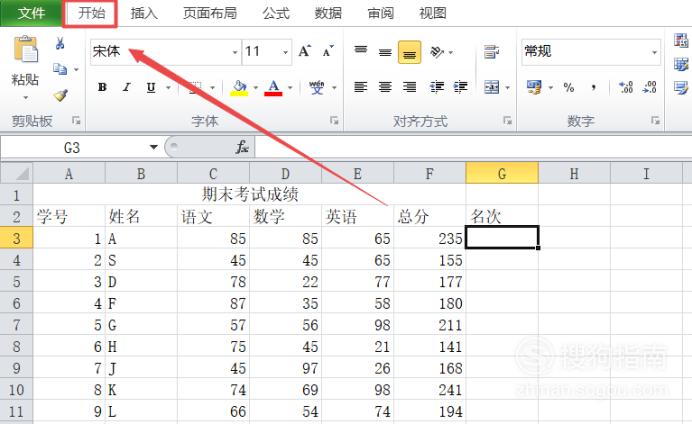Open the 文件 file tab

pos(31,13)
